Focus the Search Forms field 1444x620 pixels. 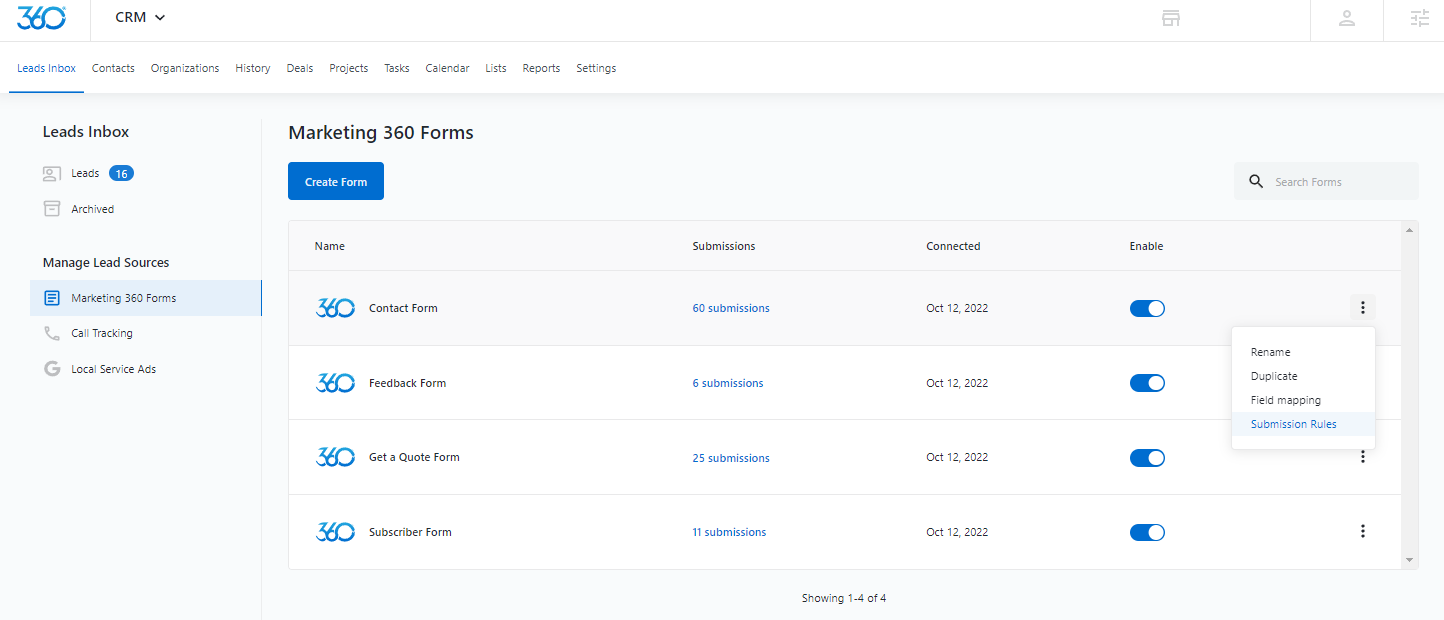(x=1326, y=181)
